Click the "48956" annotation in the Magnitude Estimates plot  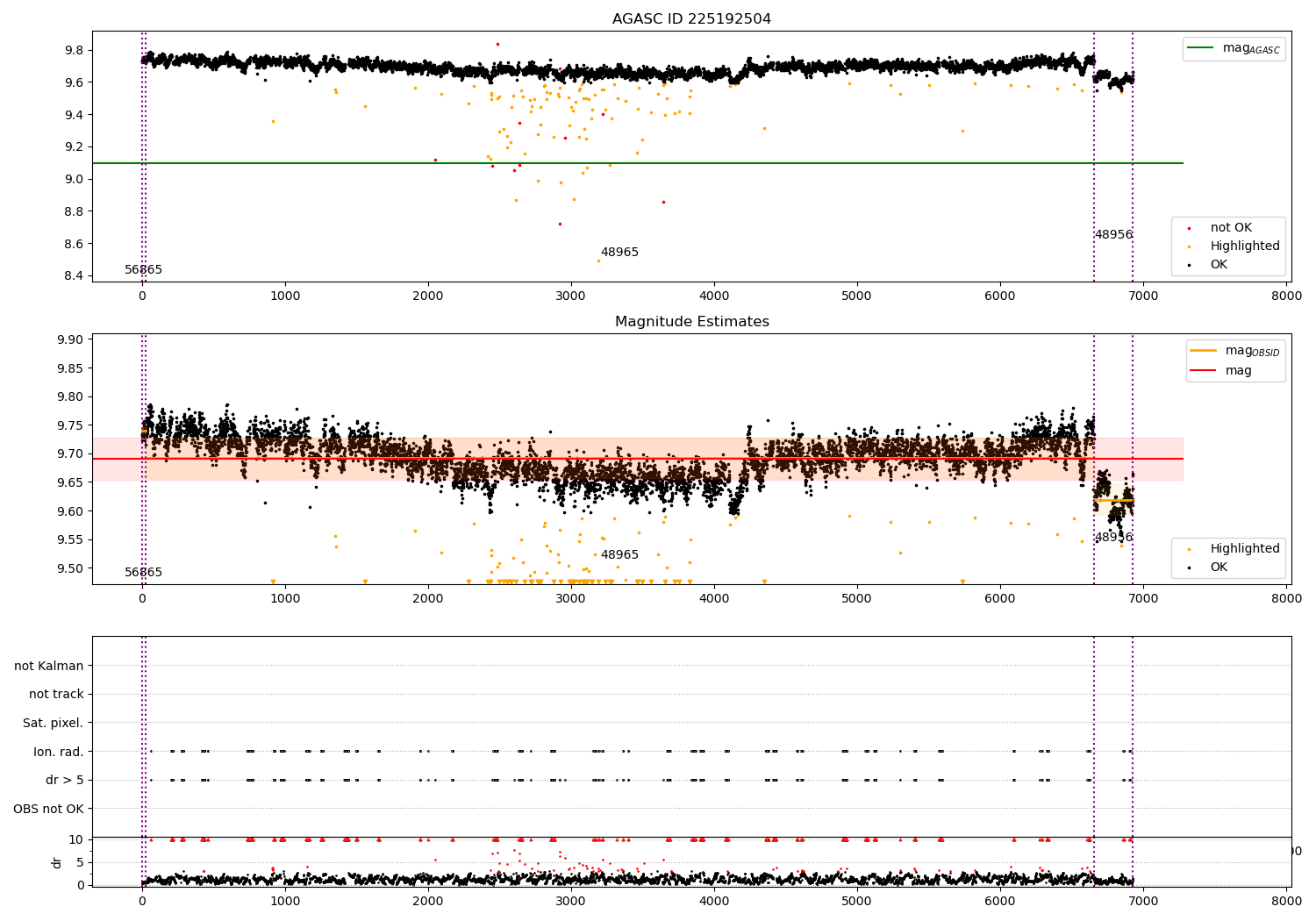1113,538
